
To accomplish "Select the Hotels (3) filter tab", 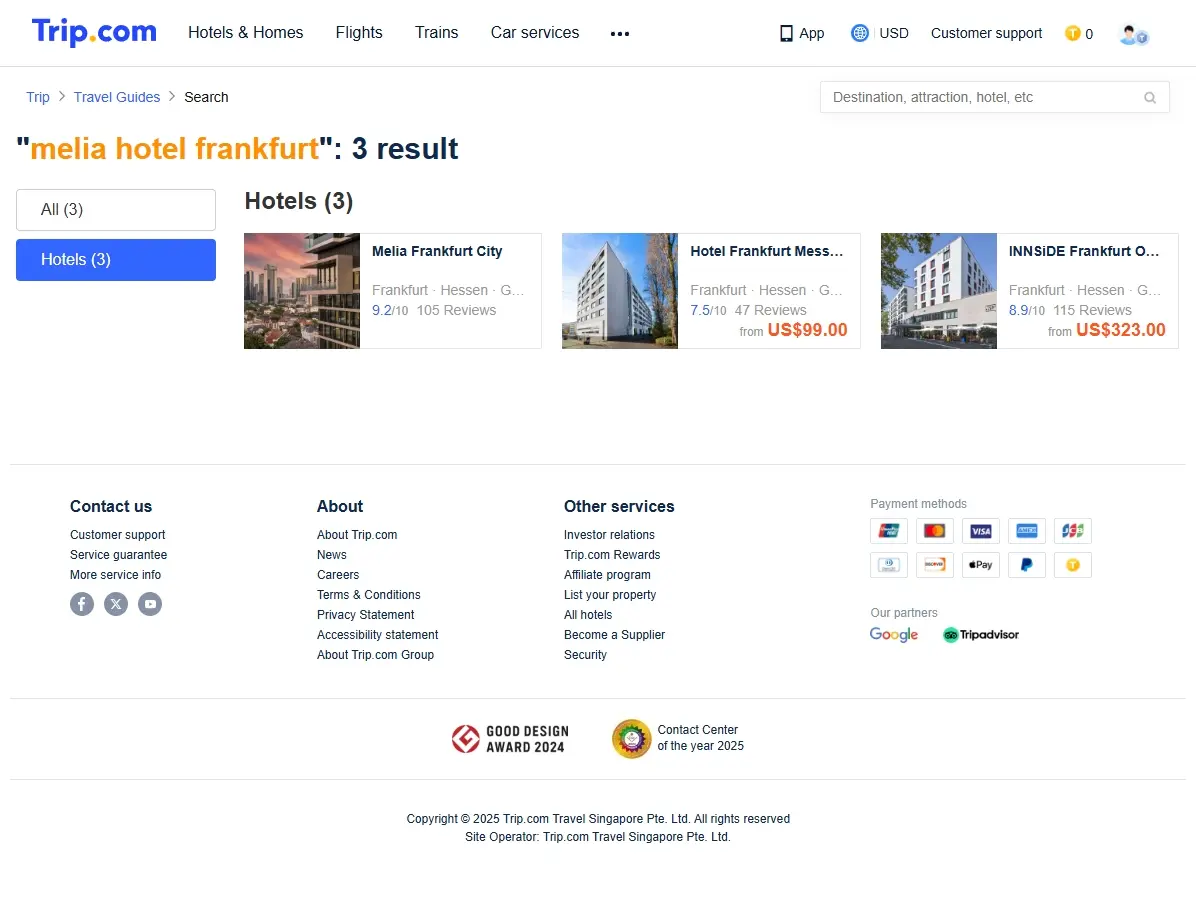I will click(116, 260).
